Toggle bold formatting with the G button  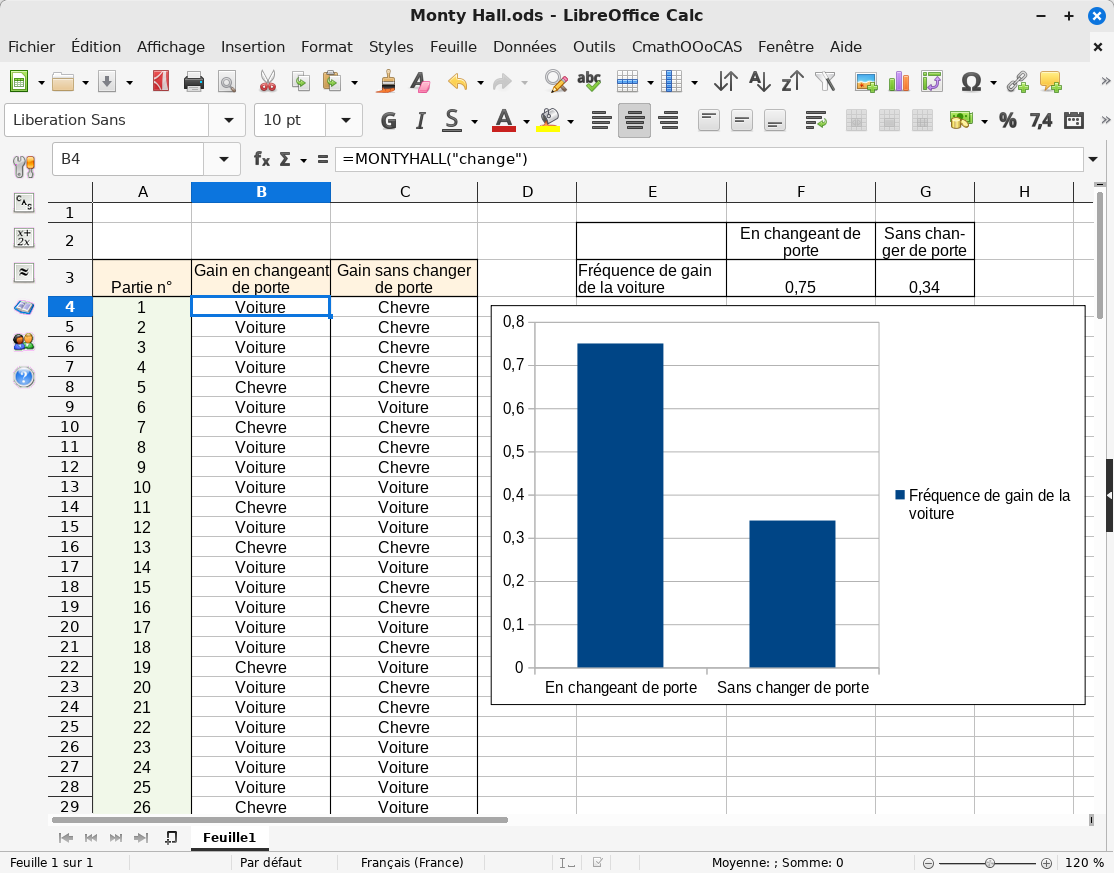point(389,121)
